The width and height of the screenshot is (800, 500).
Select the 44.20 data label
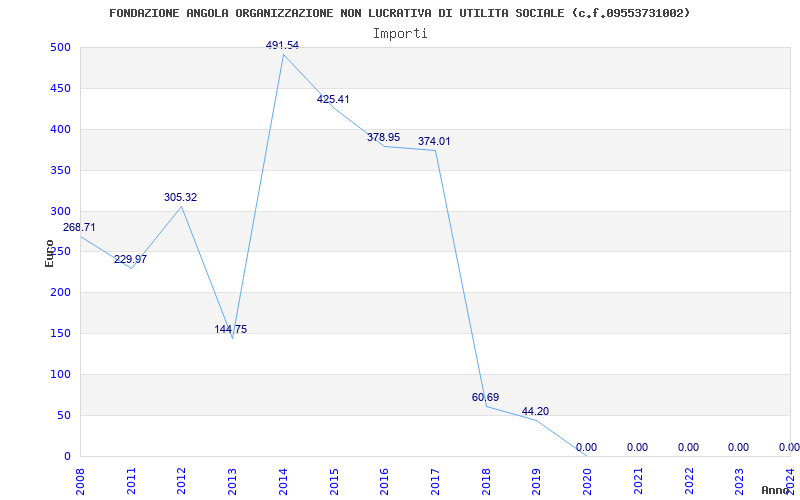[535, 411]
